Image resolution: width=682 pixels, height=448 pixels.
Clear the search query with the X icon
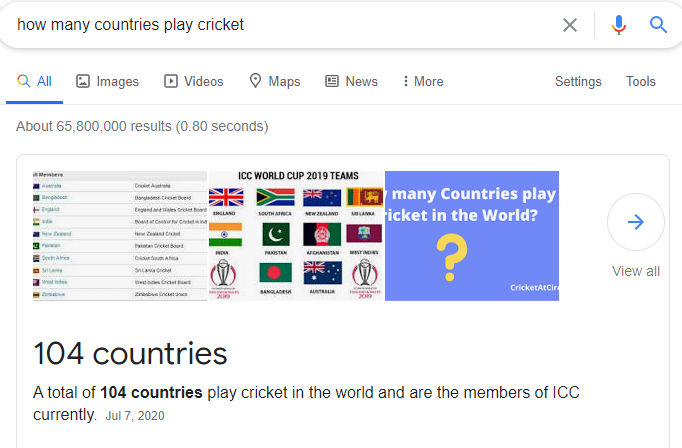[x=570, y=25]
